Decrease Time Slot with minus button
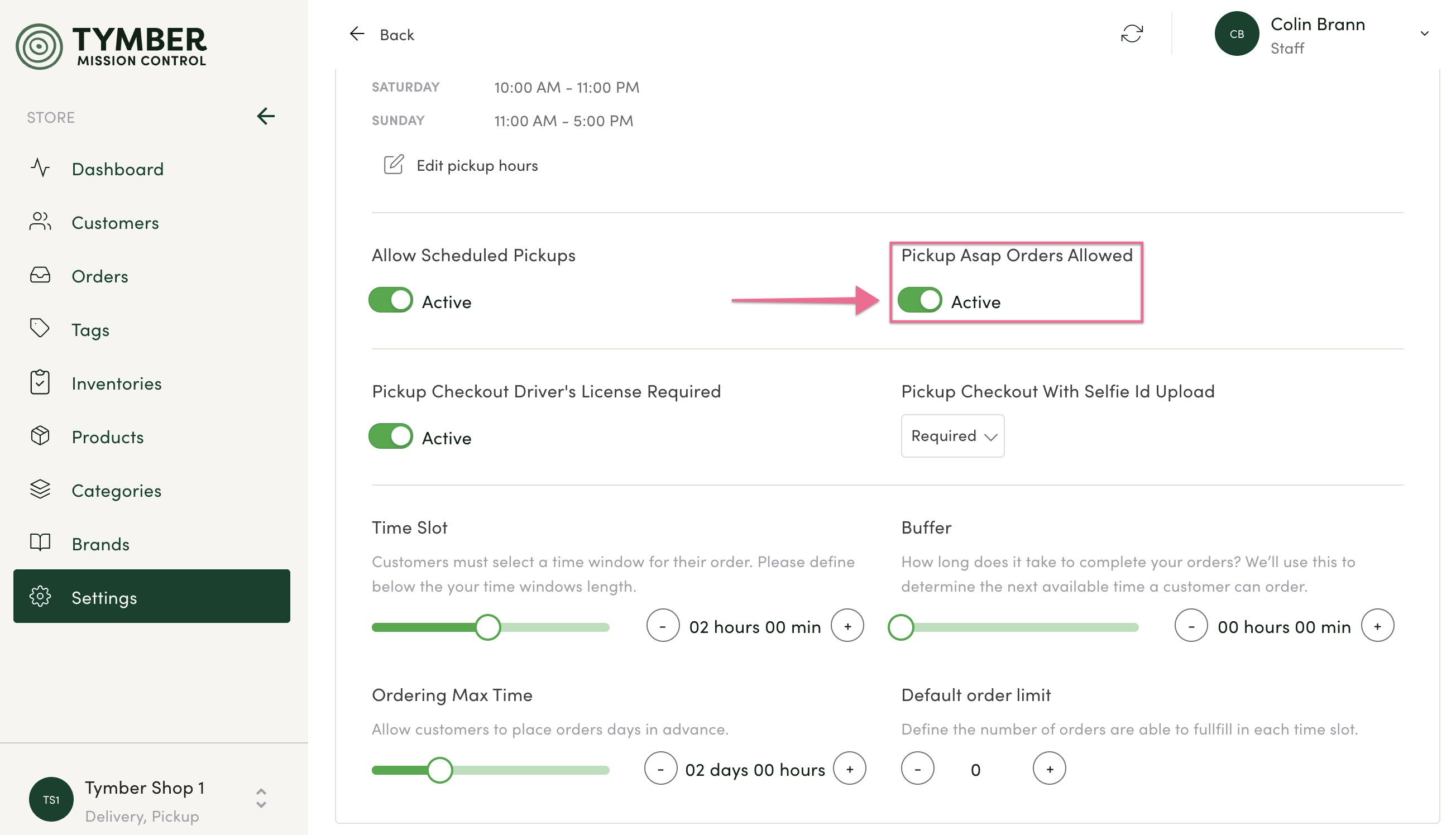The height and width of the screenshot is (835, 1456). pos(663,626)
